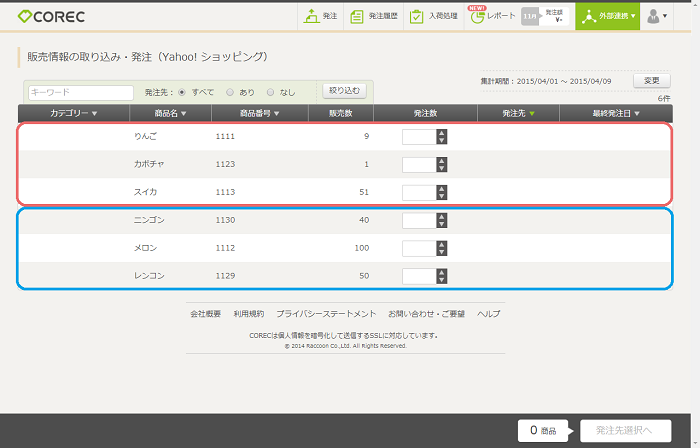This screenshot has height=448, width=700.
Task: Click order quantity field for スイカ
Action: (419, 192)
